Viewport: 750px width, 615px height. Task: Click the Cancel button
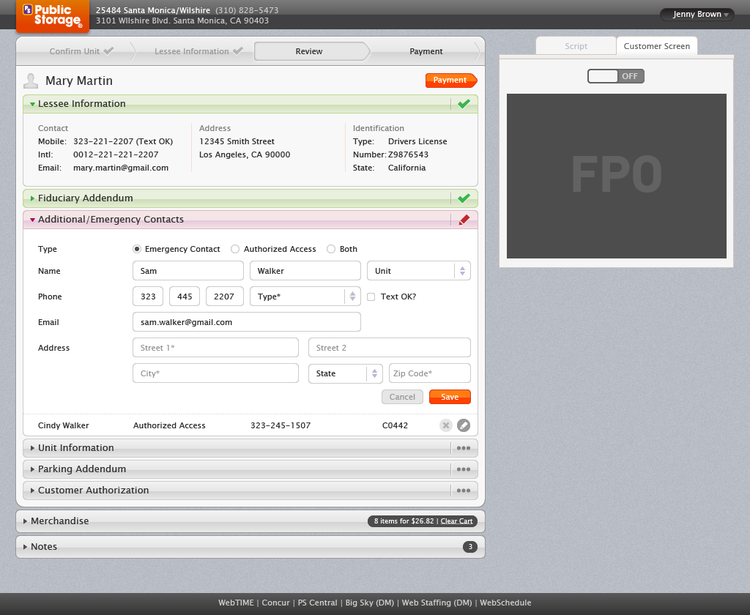[x=402, y=397]
